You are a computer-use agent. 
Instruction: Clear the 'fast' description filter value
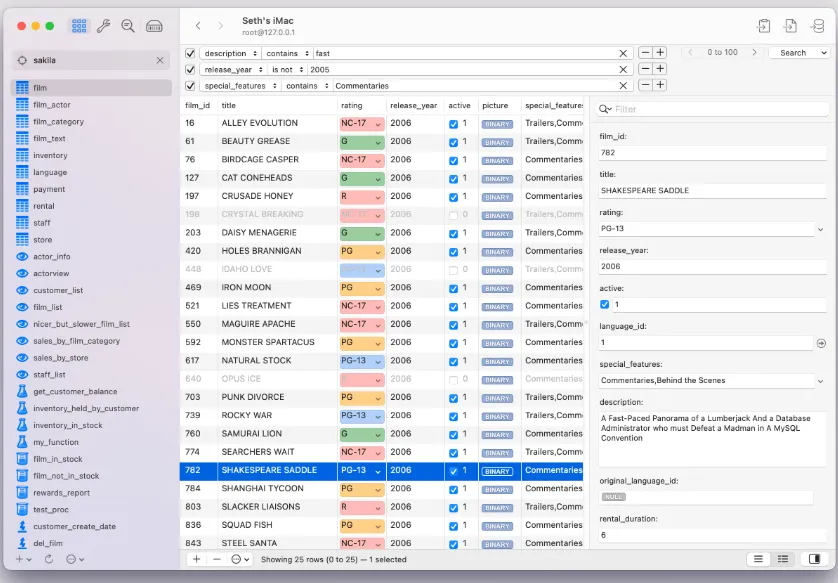[x=623, y=53]
